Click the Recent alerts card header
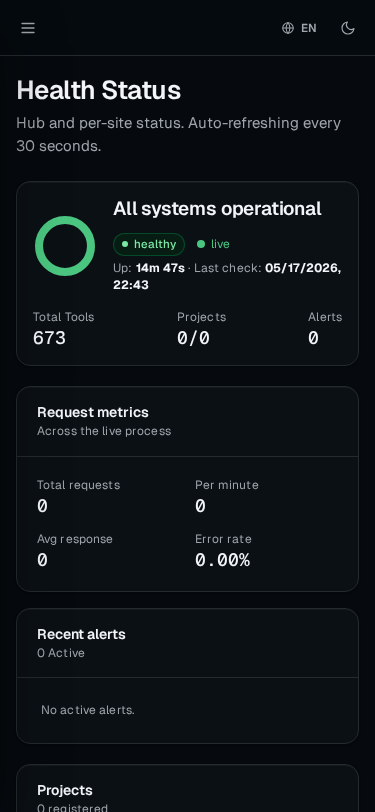Viewport: 375px width, 812px height. 188,643
